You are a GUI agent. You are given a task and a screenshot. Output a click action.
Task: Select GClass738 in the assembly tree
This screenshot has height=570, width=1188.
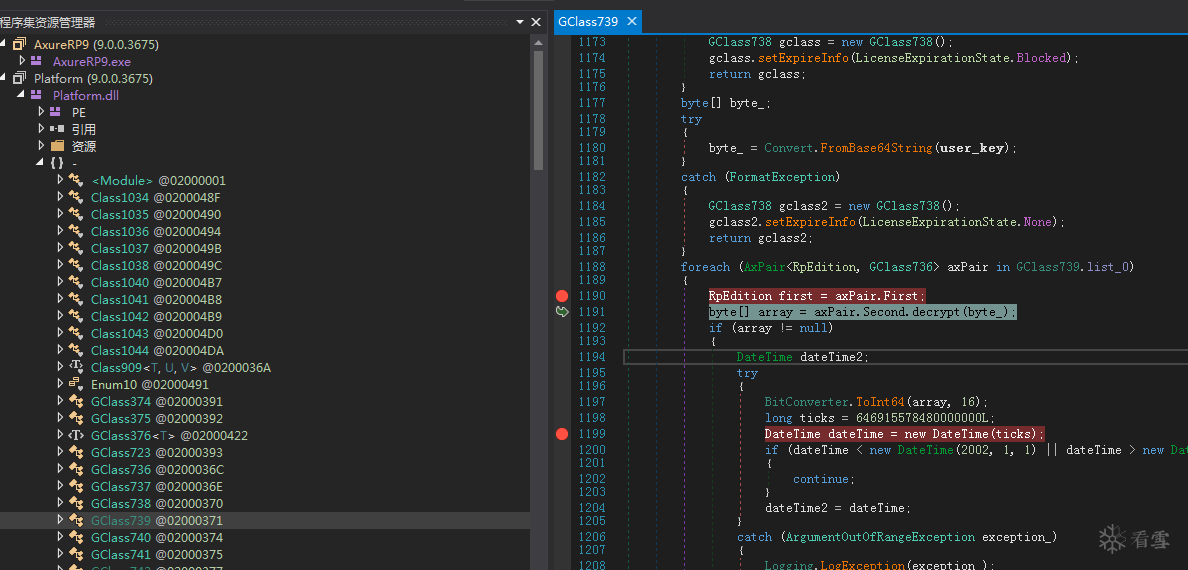point(120,503)
